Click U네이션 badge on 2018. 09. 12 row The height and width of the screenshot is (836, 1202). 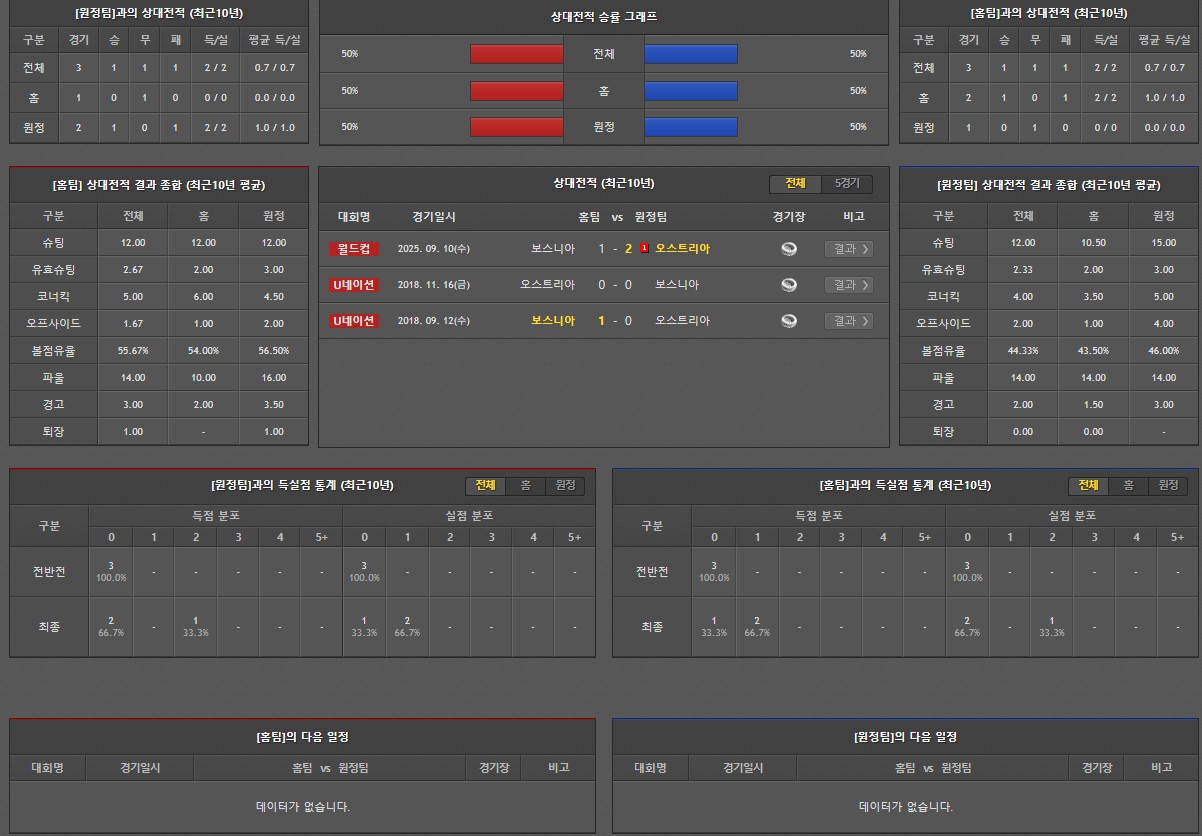point(354,321)
